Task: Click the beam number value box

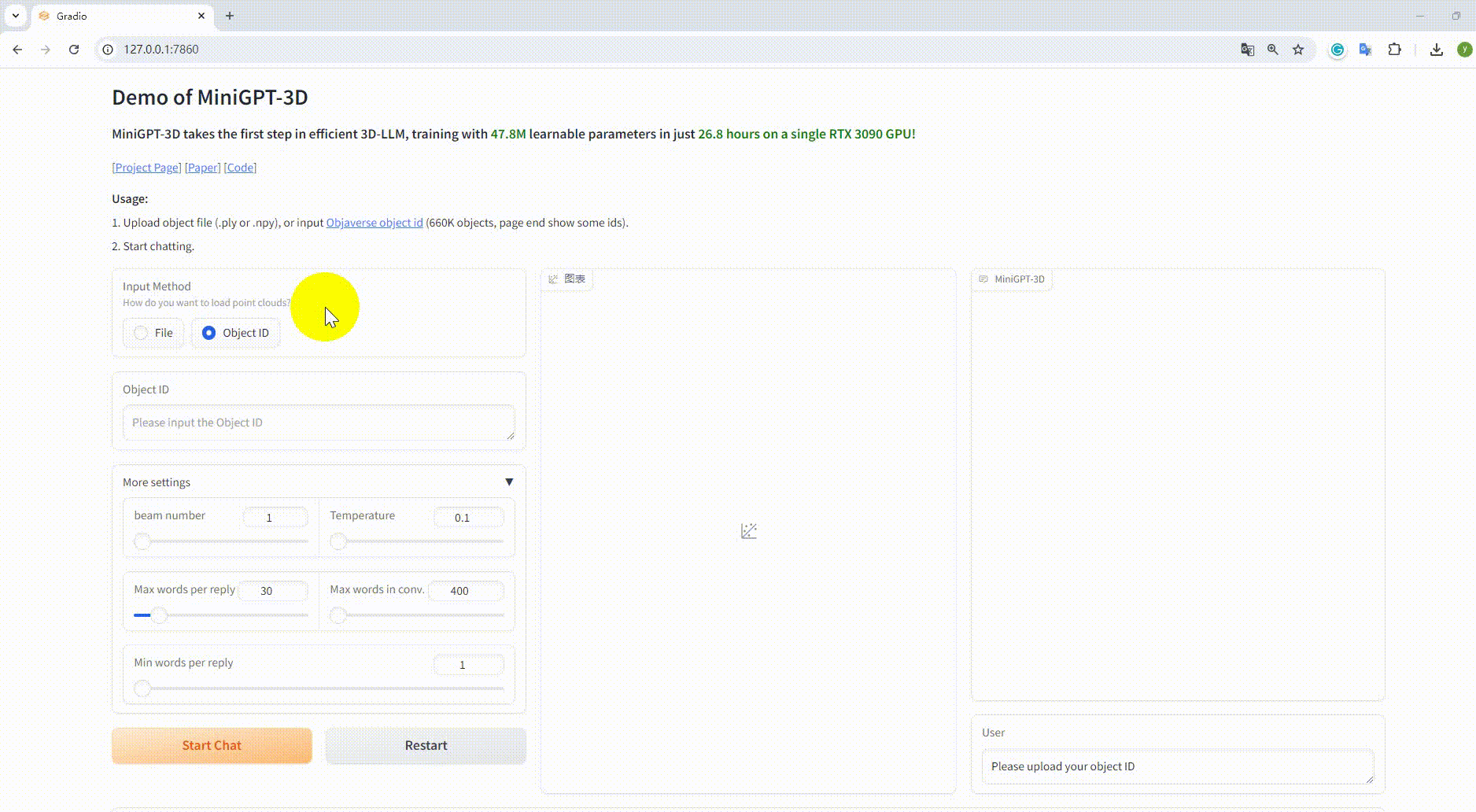Action: point(275,517)
